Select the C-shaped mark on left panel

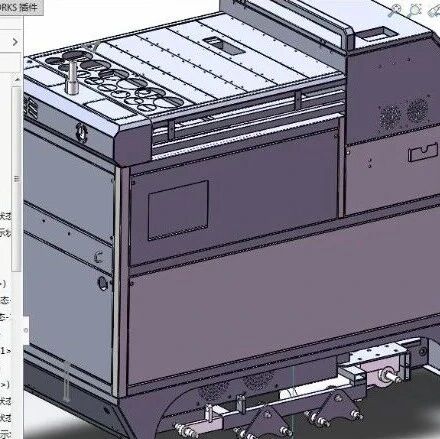pos(98,258)
